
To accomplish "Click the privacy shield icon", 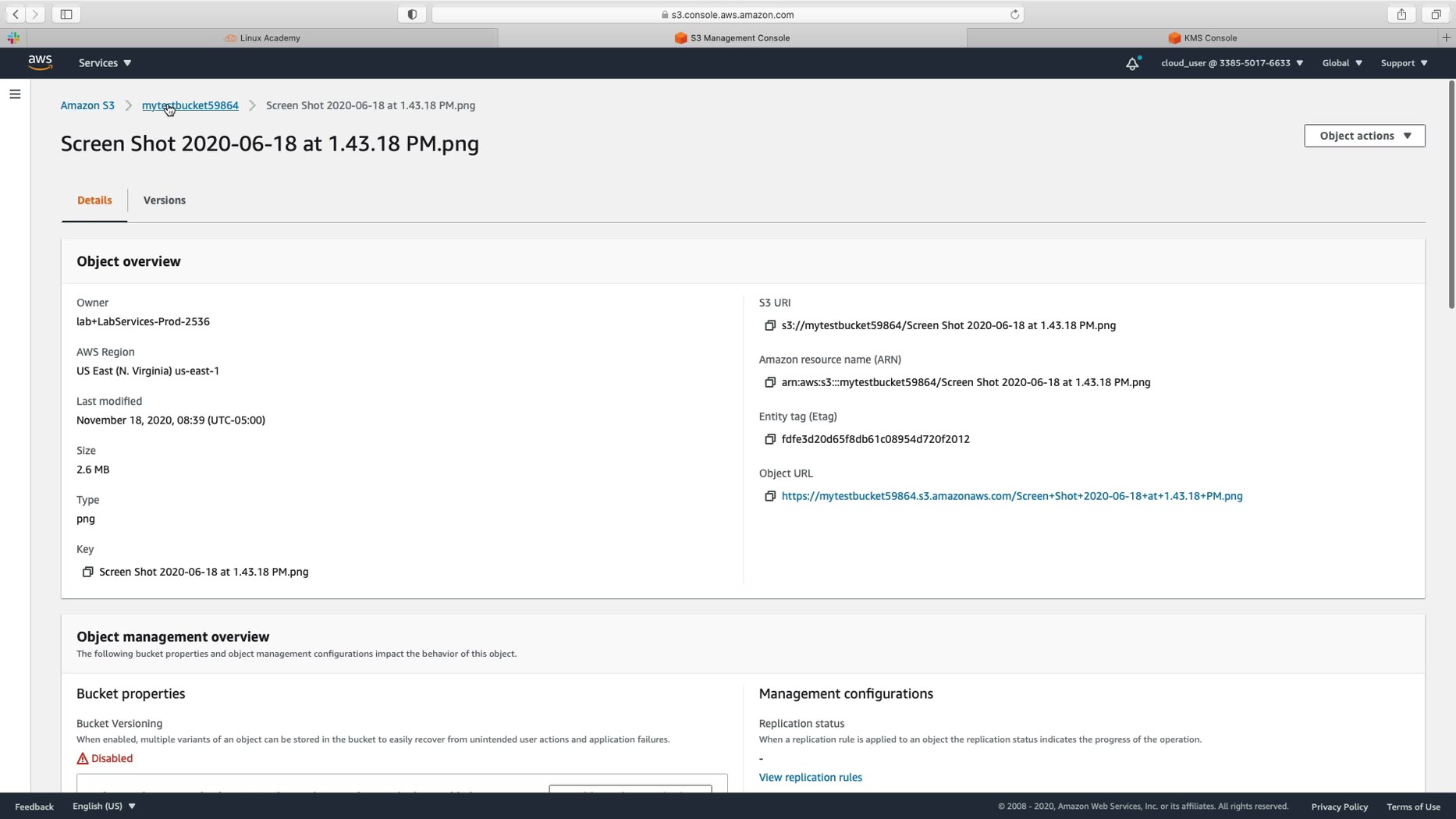I will click(412, 14).
